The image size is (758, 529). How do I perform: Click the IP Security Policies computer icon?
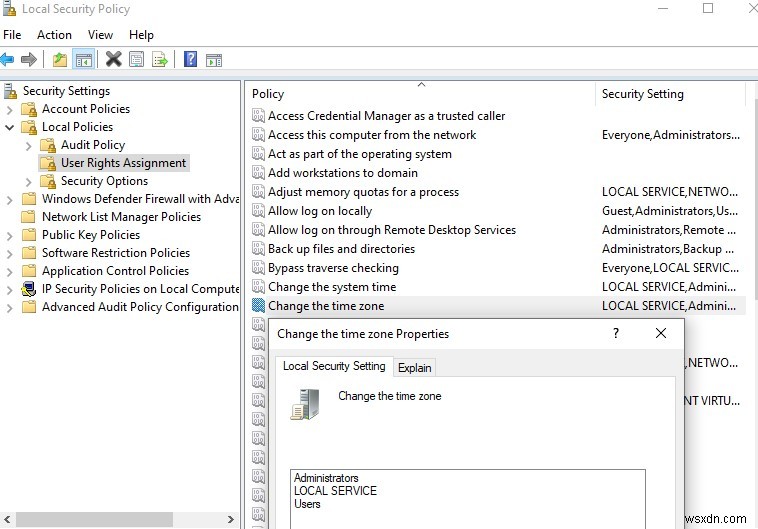click(x=29, y=289)
